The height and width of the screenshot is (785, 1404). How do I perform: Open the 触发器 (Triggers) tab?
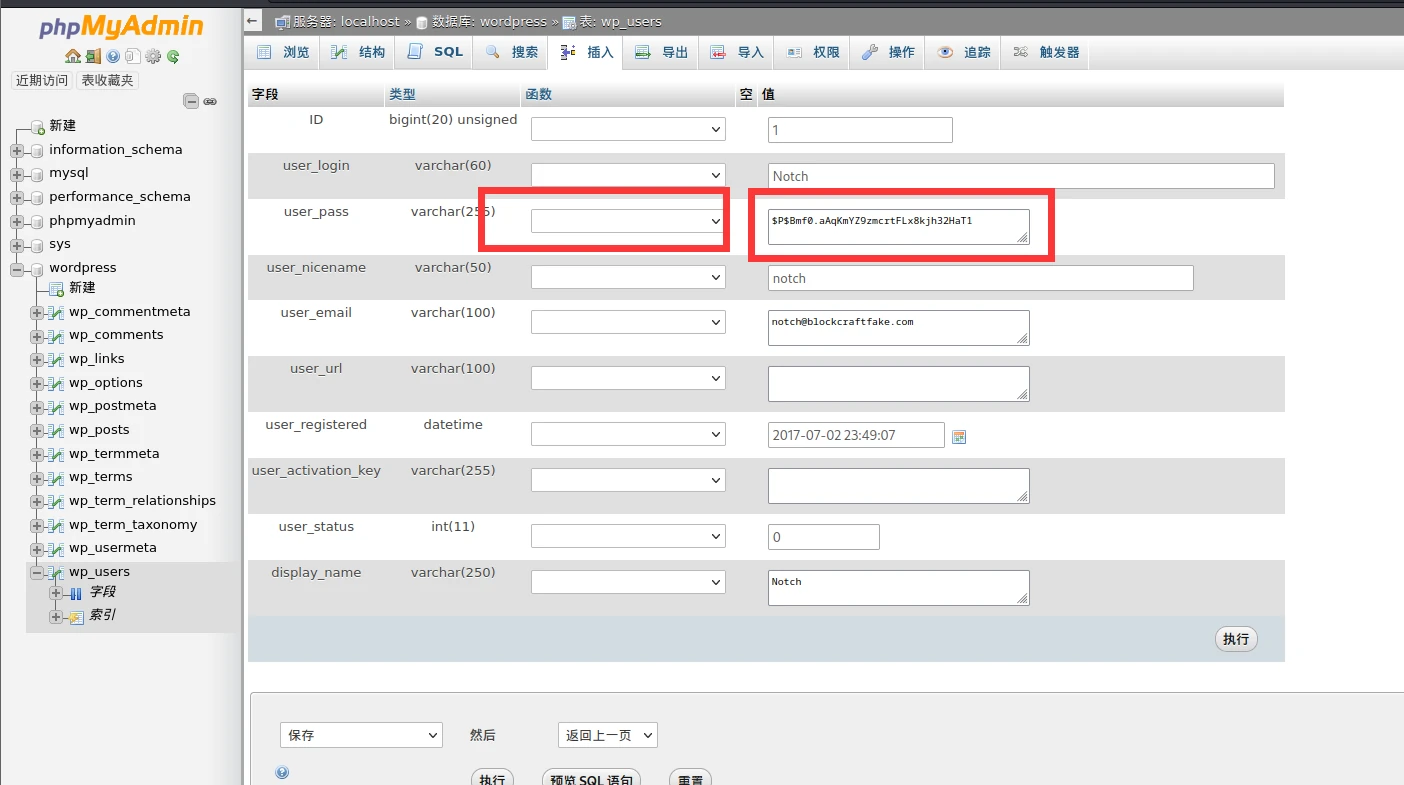point(1045,52)
